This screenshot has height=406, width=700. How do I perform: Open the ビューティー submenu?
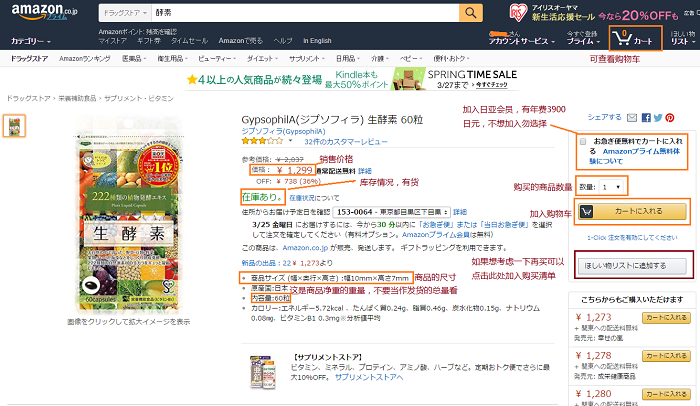pos(217,59)
